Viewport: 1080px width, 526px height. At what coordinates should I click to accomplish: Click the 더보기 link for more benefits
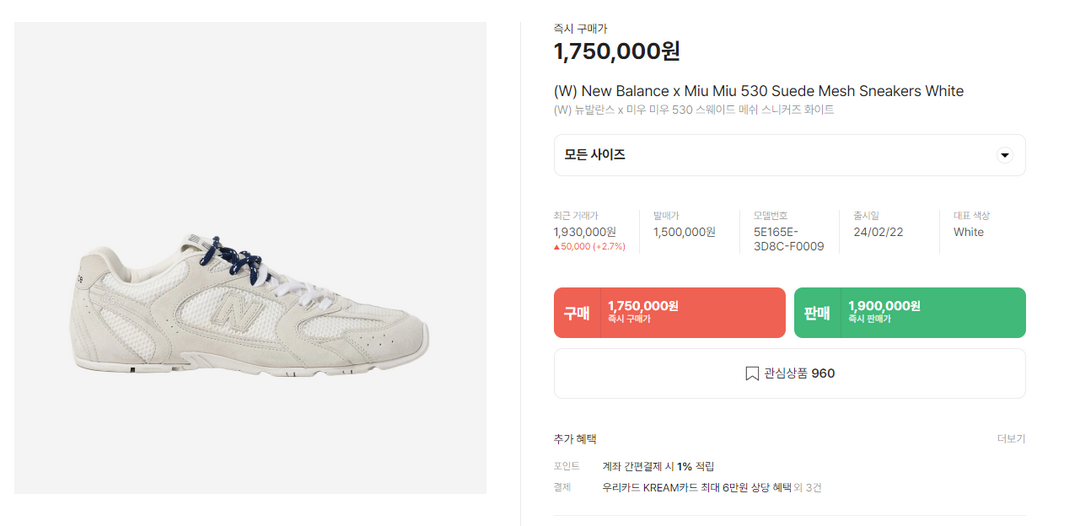click(1011, 439)
